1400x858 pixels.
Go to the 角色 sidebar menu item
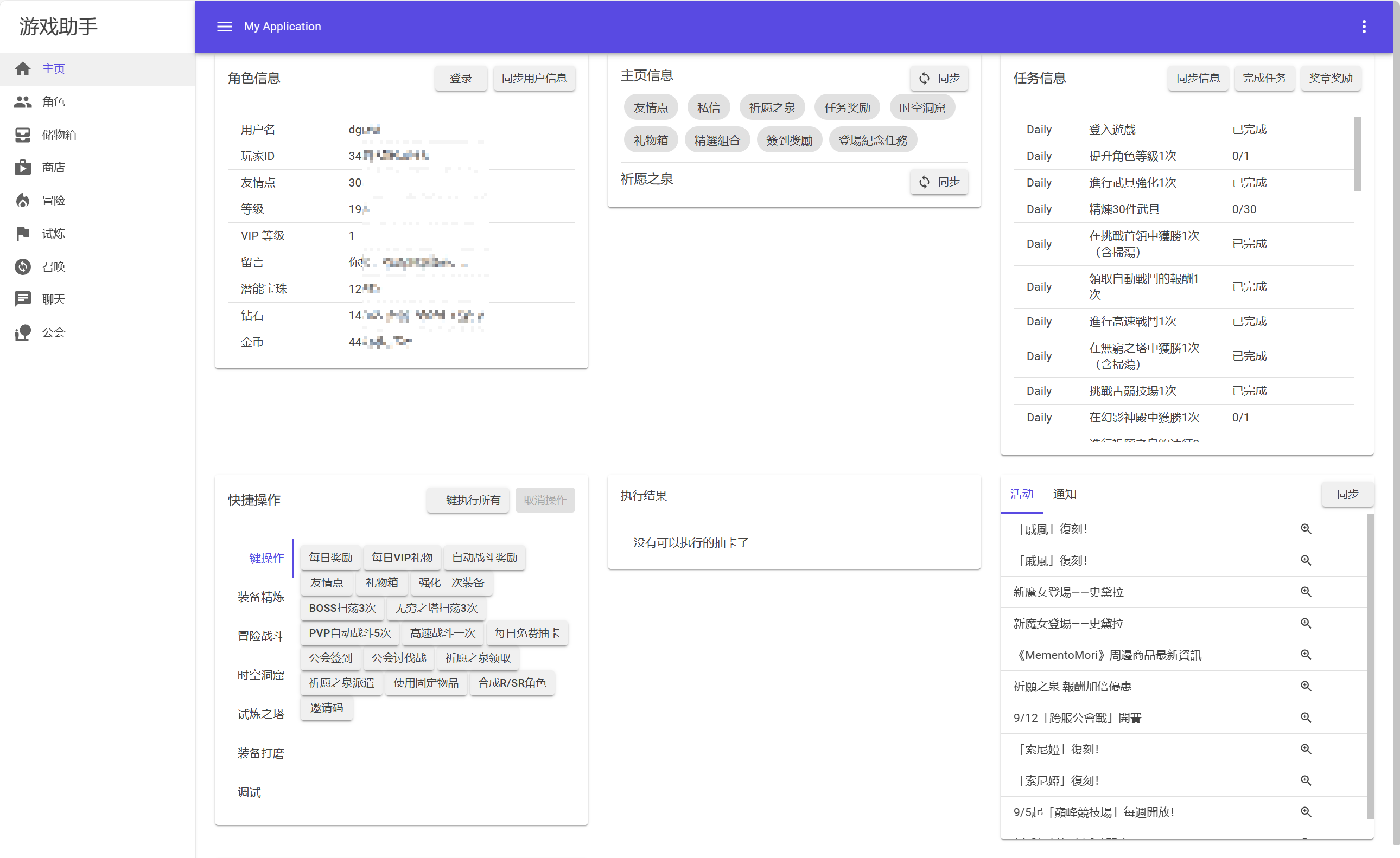(x=53, y=101)
